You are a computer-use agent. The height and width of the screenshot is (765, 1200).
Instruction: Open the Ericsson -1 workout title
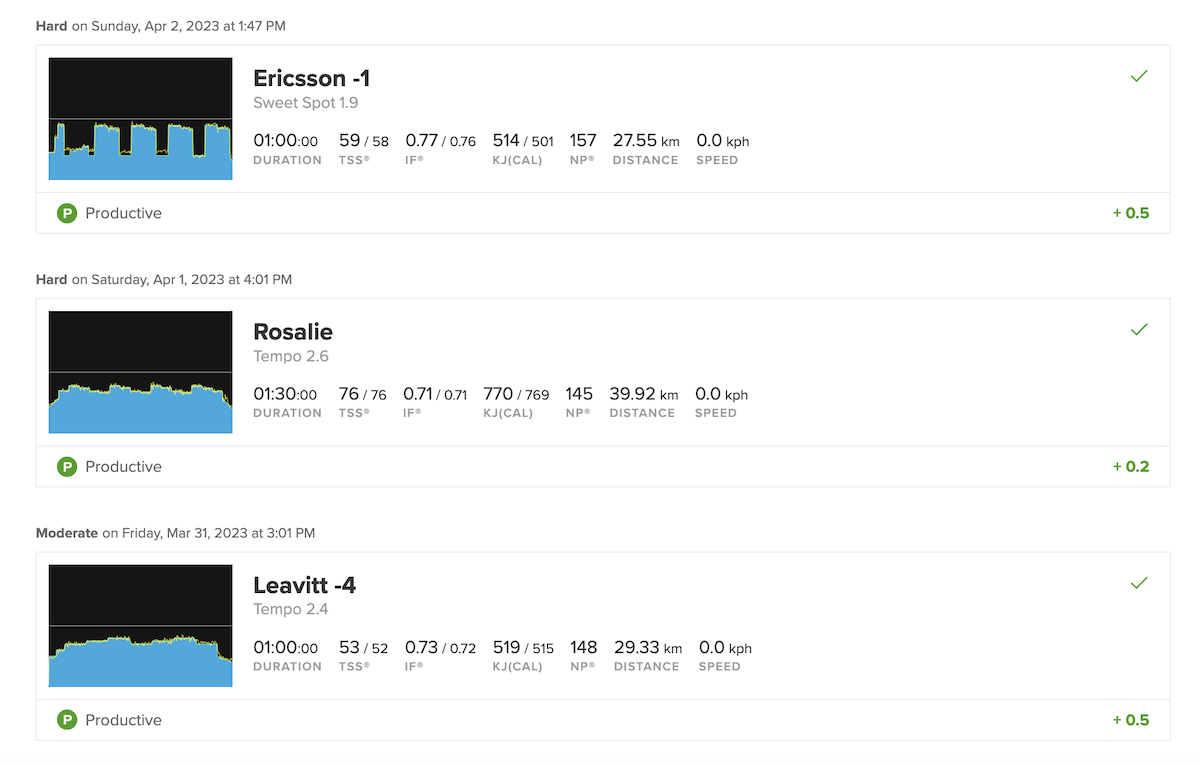(311, 78)
